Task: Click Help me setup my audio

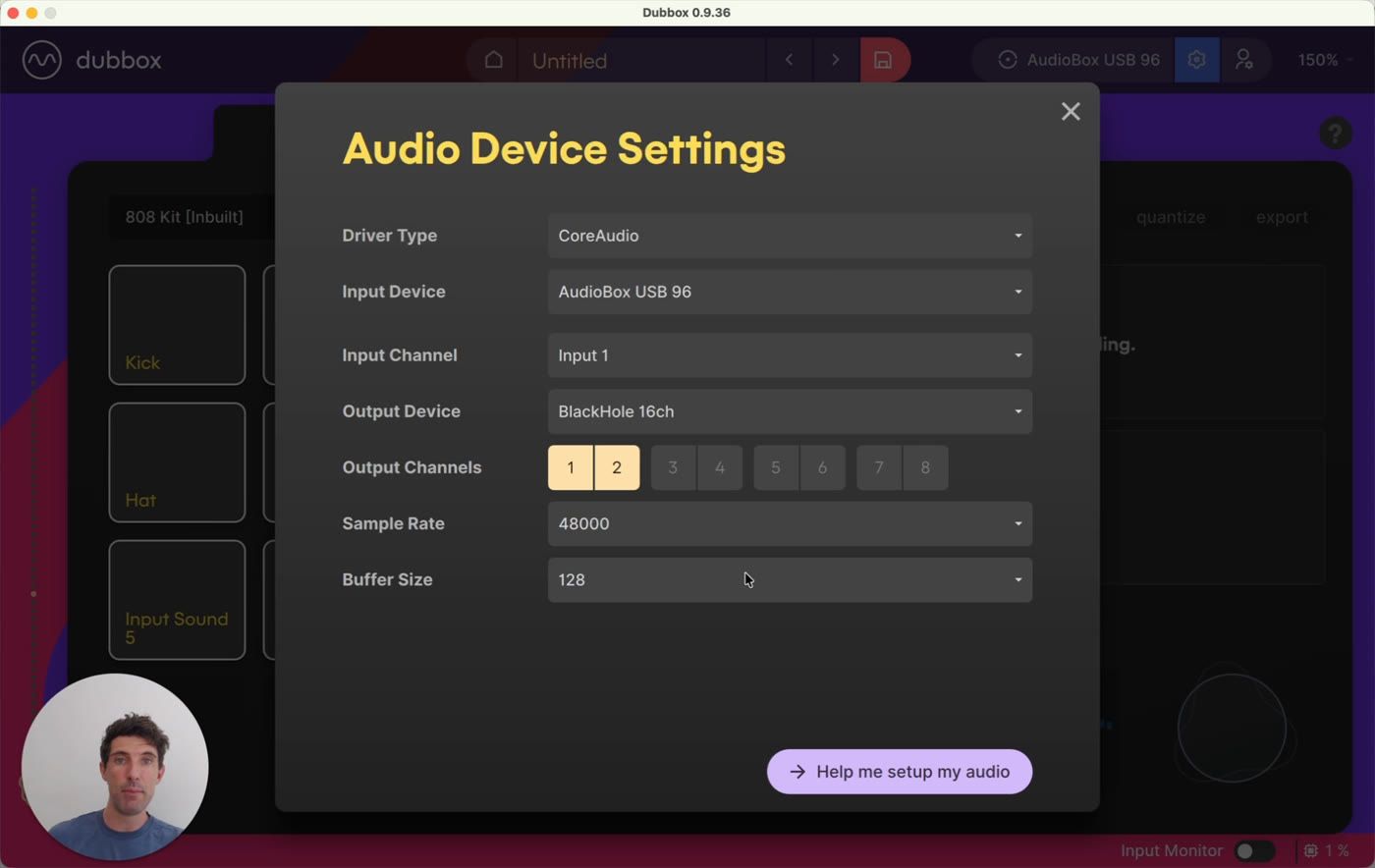Action: point(900,772)
